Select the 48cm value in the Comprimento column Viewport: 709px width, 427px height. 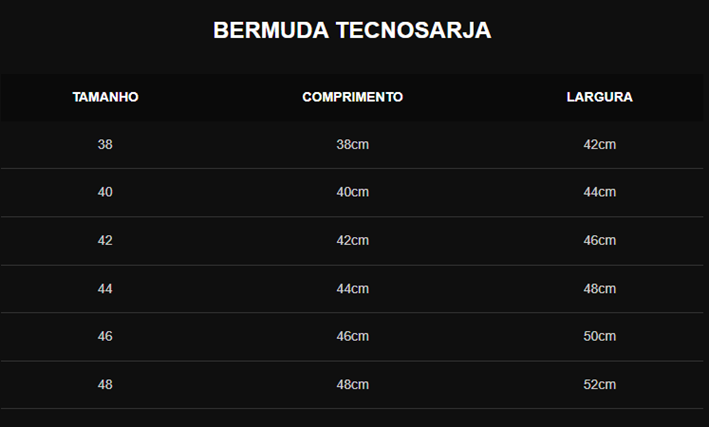pos(352,384)
